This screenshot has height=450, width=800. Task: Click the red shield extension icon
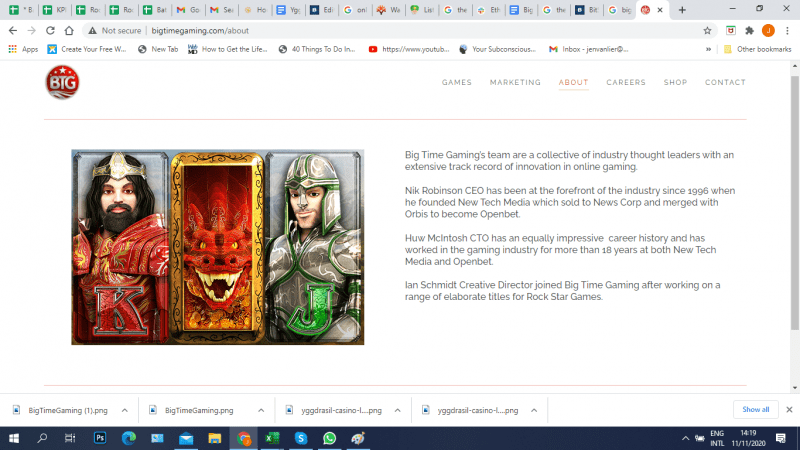[731, 31]
